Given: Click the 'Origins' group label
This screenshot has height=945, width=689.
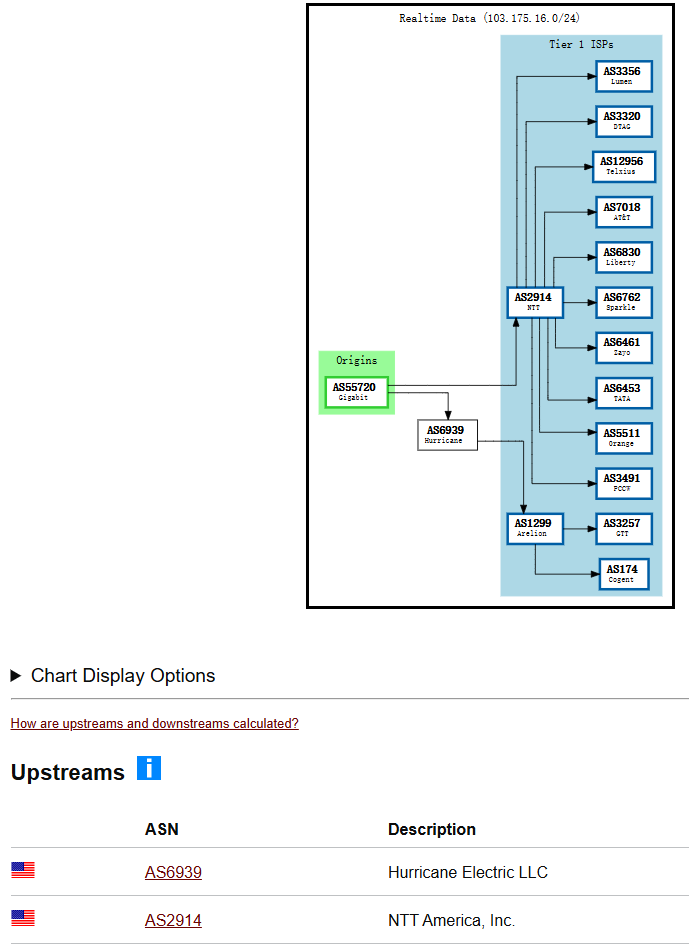Looking at the screenshot, I should tap(356, 360).
